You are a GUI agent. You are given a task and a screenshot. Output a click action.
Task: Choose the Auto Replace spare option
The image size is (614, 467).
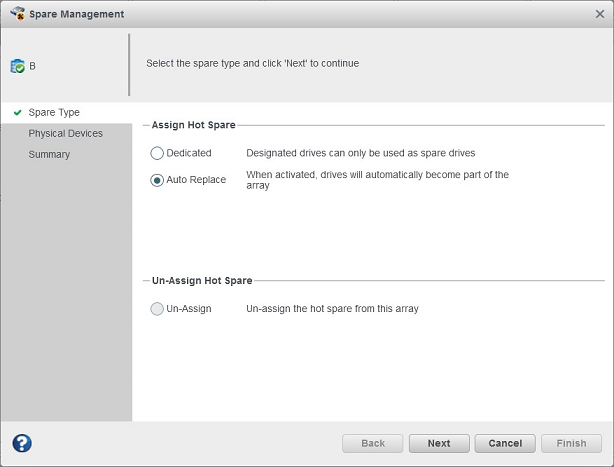[157, 180]
